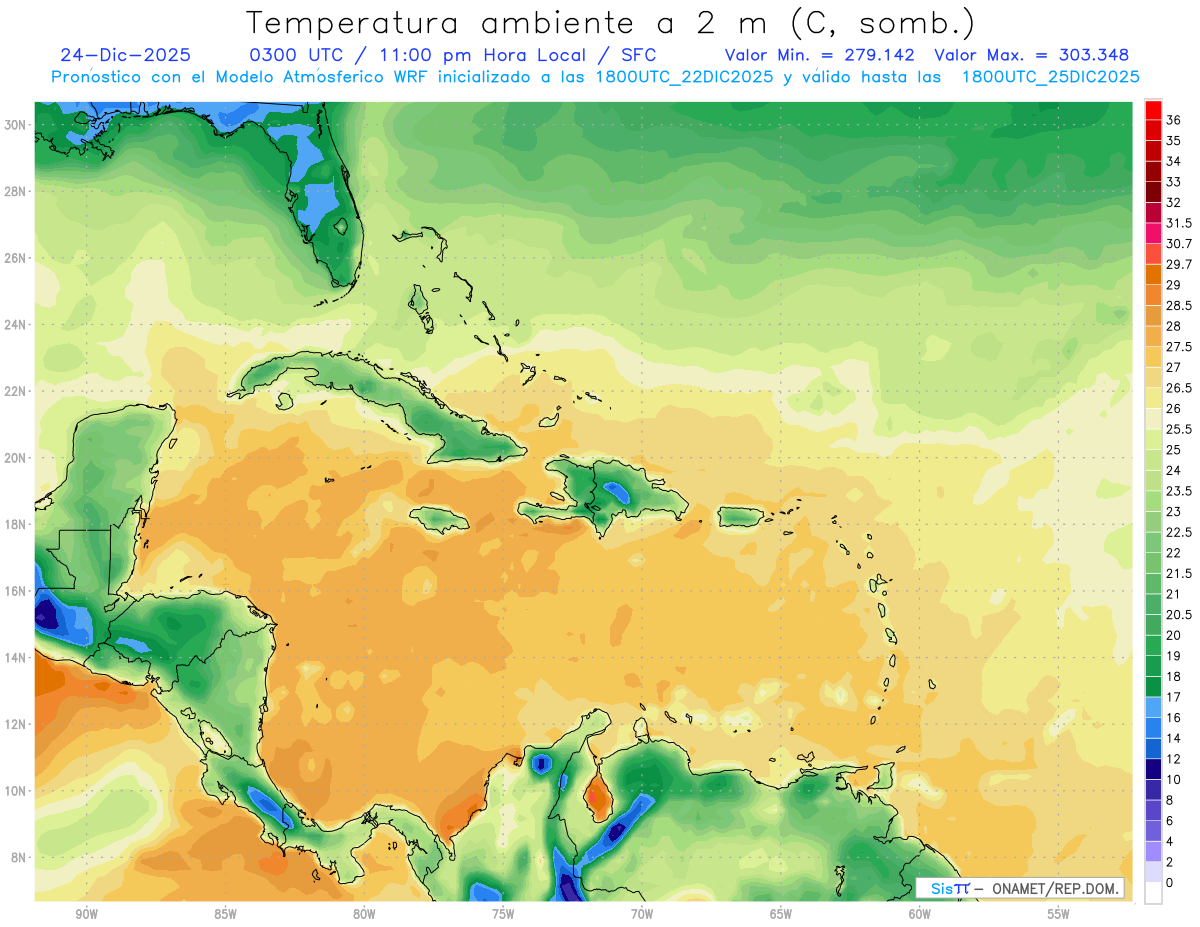Viewport: 1200px width, 927px height.
Task: Select the 8N latitude axis label
Action: (18, 858)
